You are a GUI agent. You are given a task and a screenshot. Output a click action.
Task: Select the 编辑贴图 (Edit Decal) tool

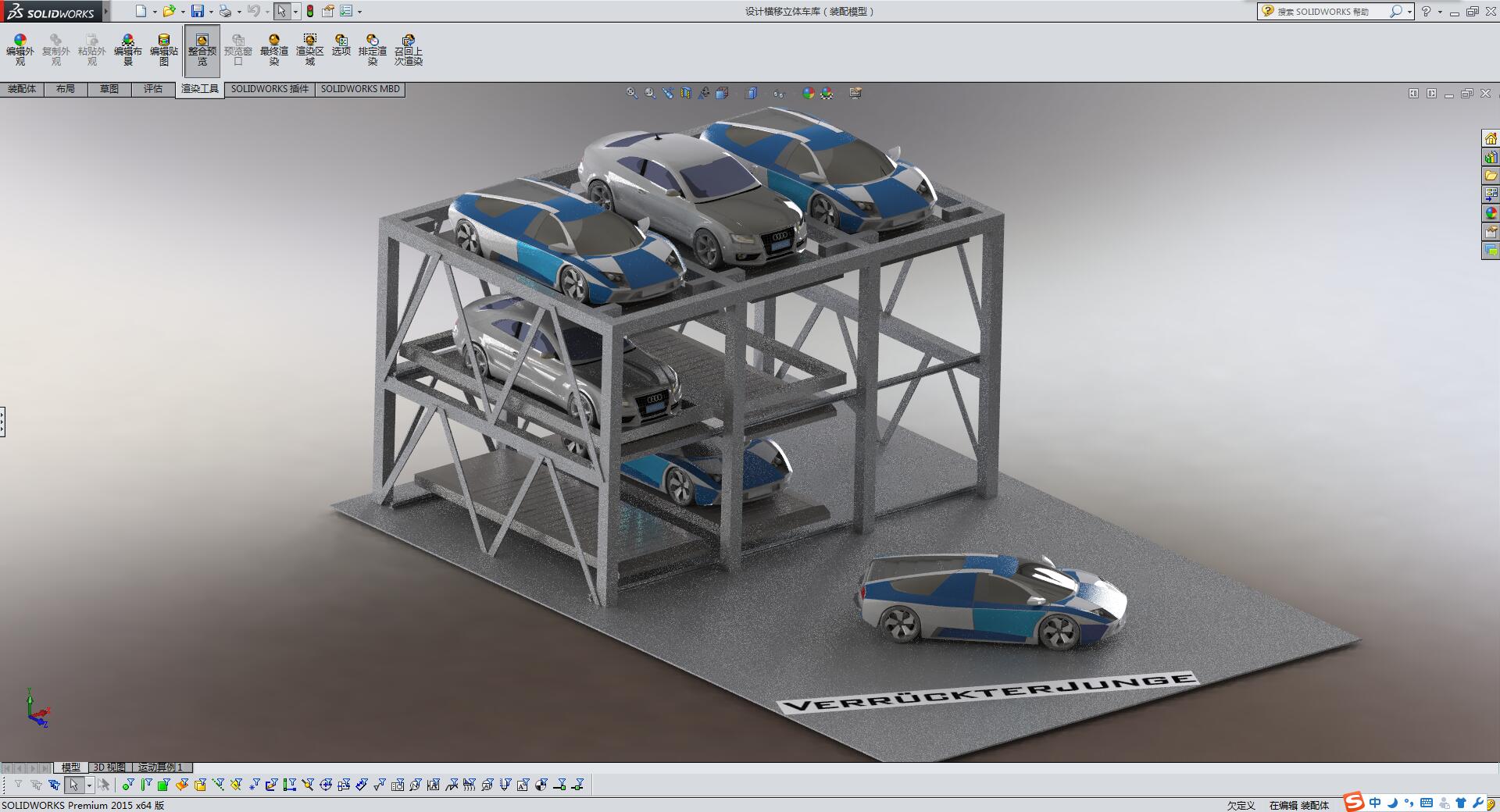pyautogui.click(x=164, y=49)
